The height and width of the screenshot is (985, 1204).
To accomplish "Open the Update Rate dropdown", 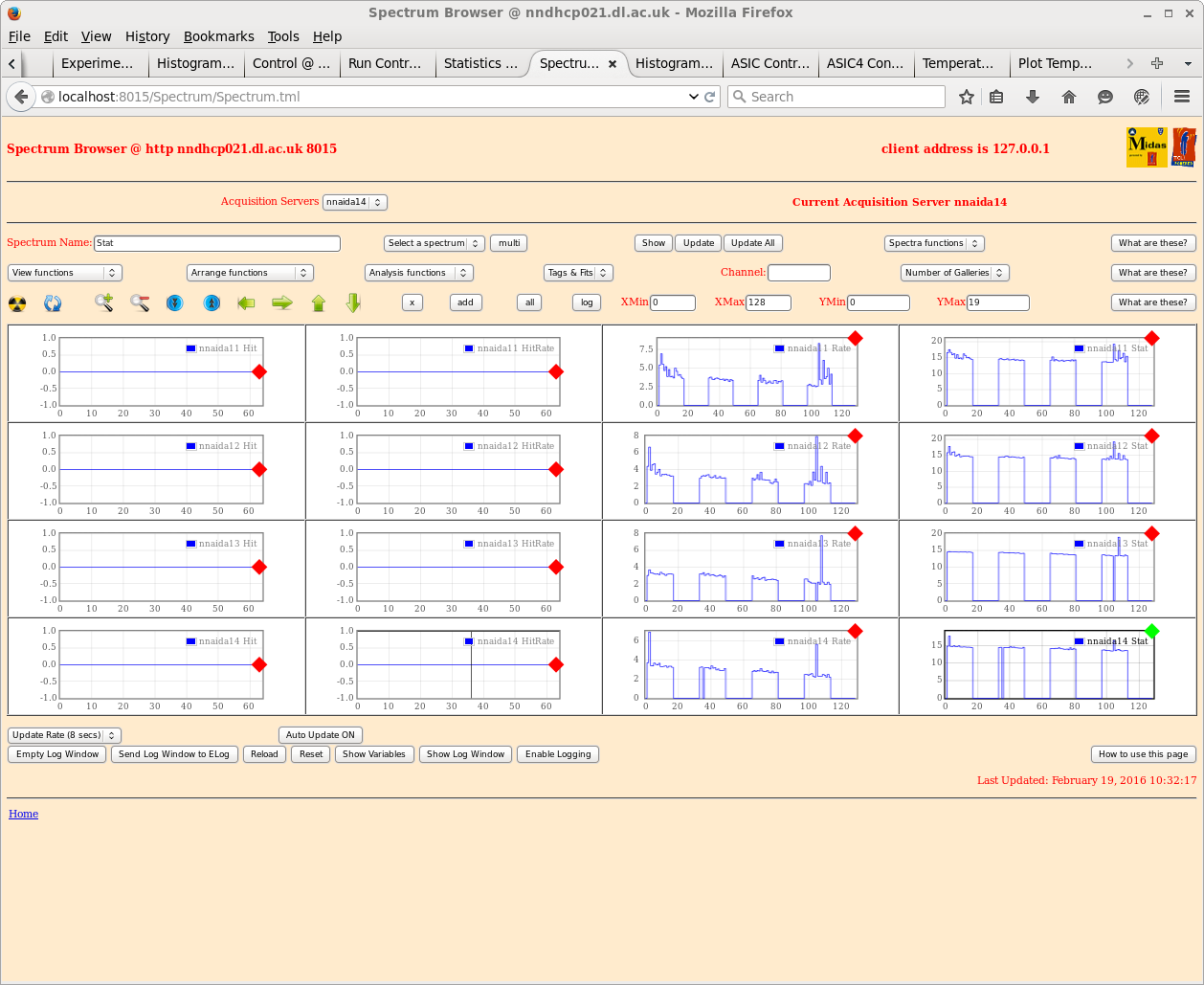I will coord(64,735).
